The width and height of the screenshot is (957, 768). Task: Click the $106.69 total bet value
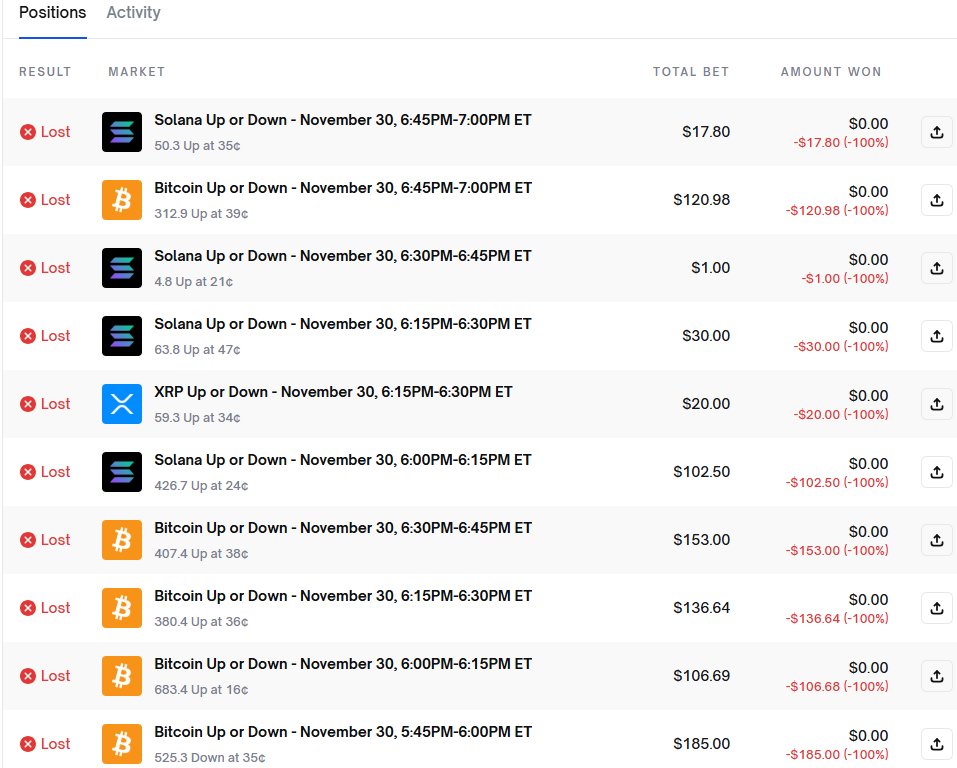701,676
